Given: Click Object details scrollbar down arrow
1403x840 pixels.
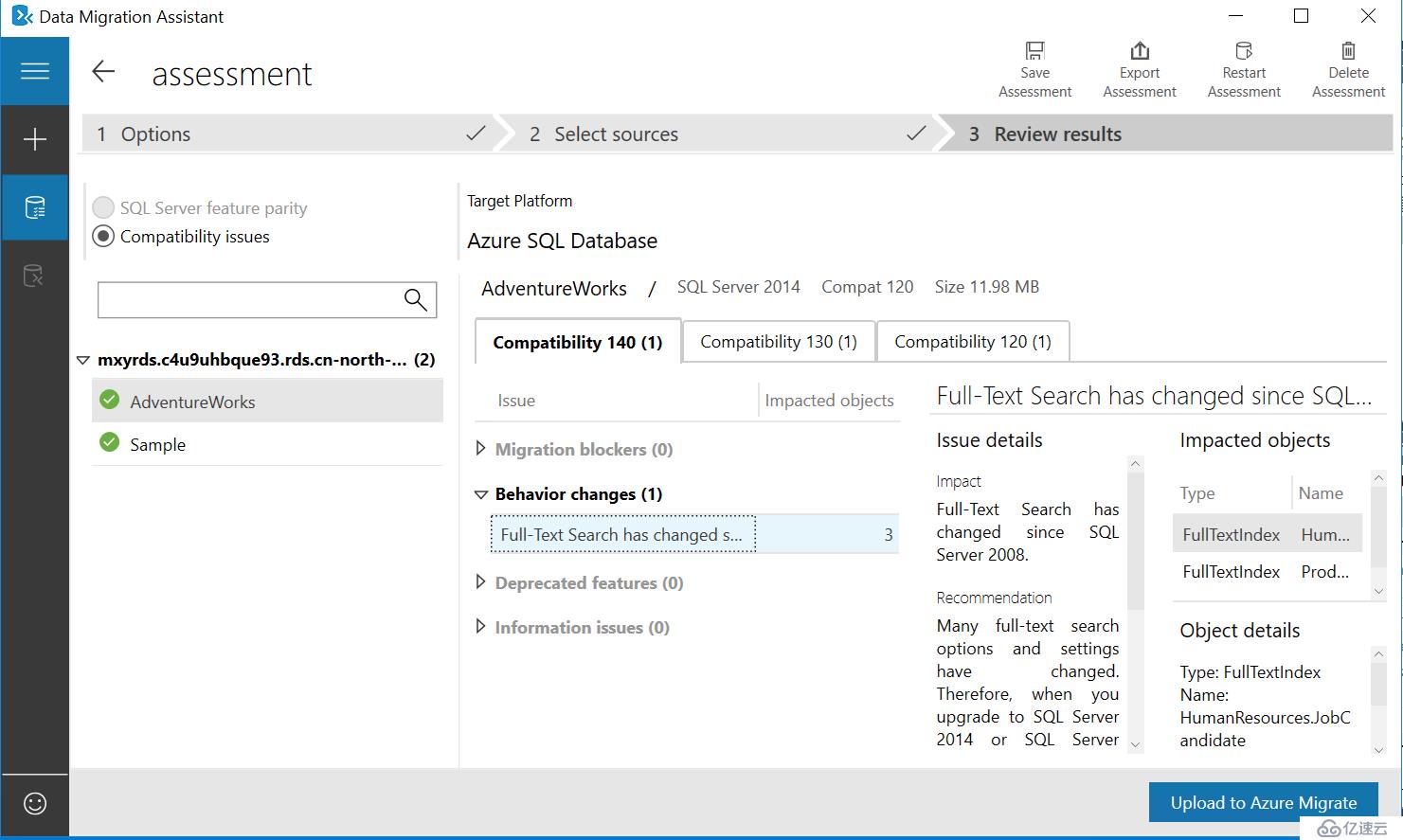Looking at the screenshot, I should 1378,749.
